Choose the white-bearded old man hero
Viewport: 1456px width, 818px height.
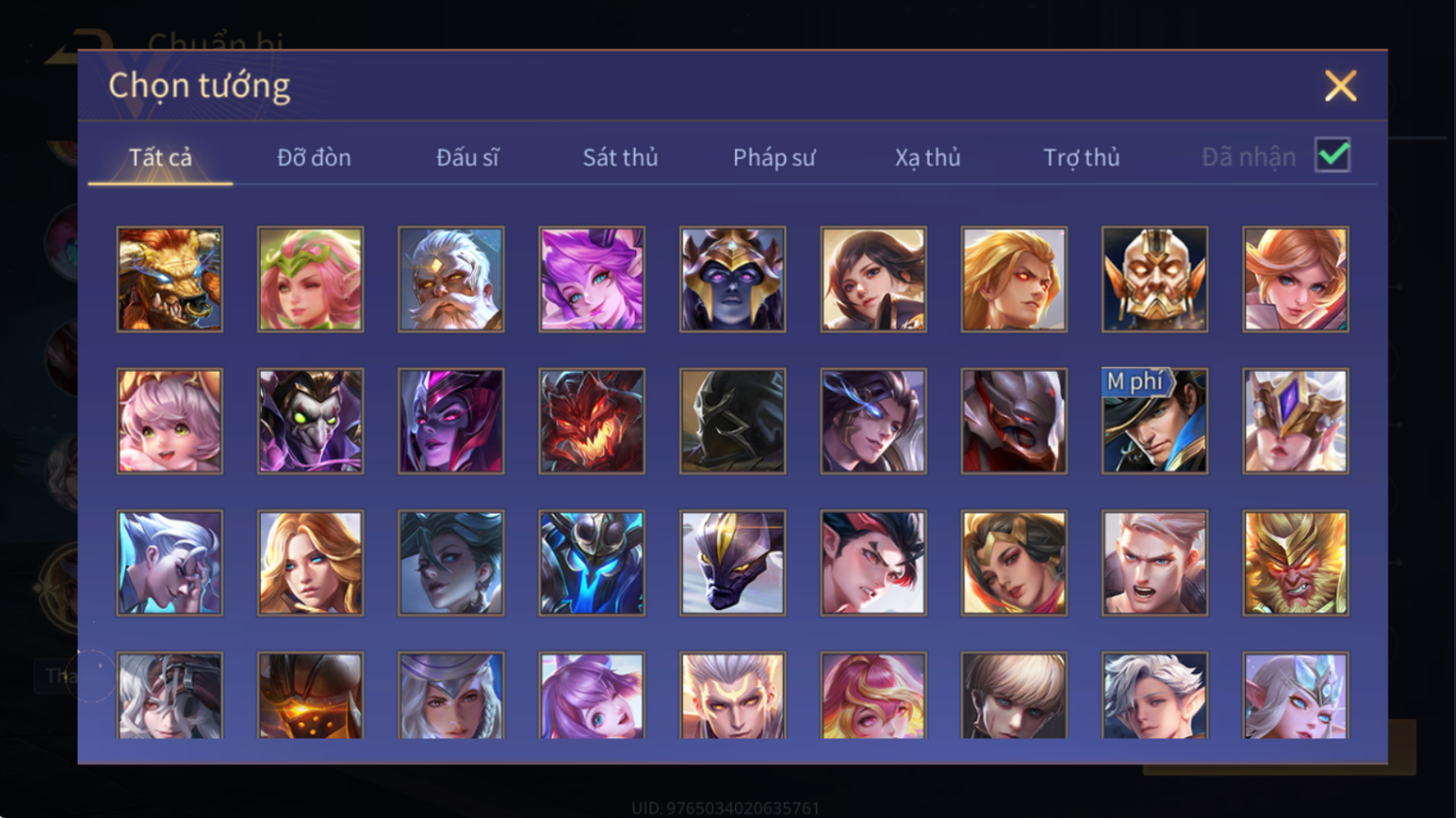pyautogui.click(x=451, y=279)
